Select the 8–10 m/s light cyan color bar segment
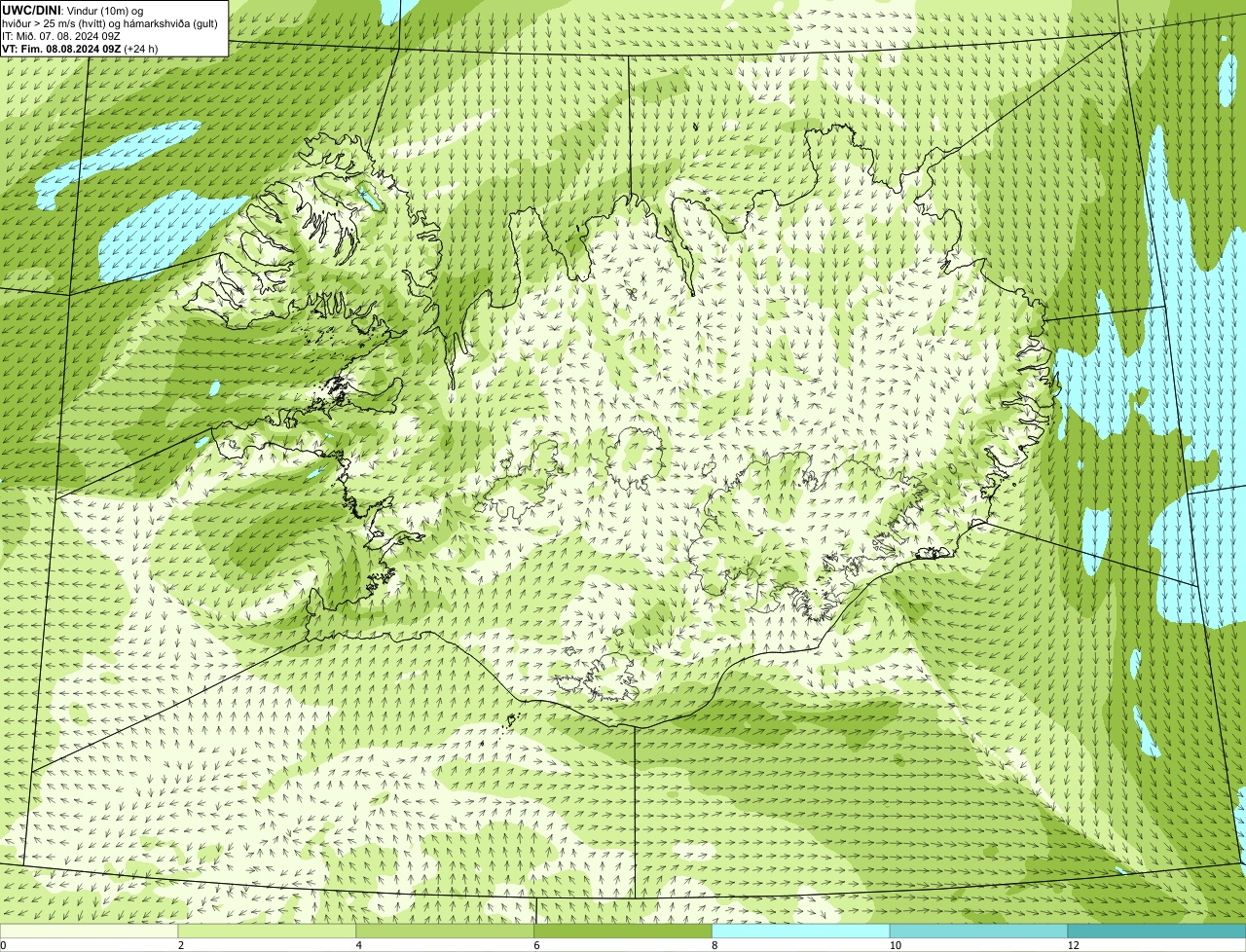Viewport: 1246px width, 952px height. [x=801, y=932]
